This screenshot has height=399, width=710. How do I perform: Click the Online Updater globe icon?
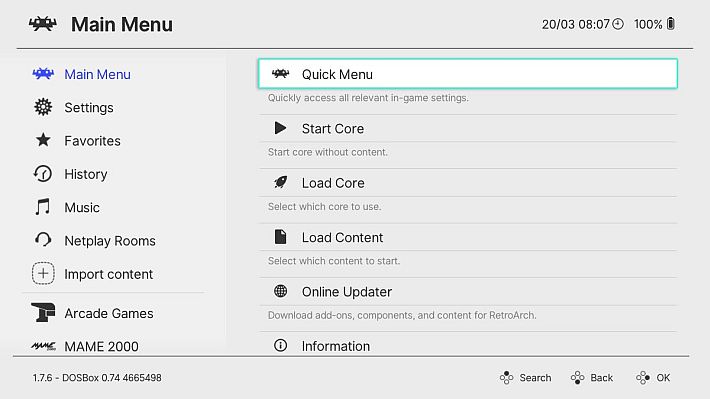280,291
